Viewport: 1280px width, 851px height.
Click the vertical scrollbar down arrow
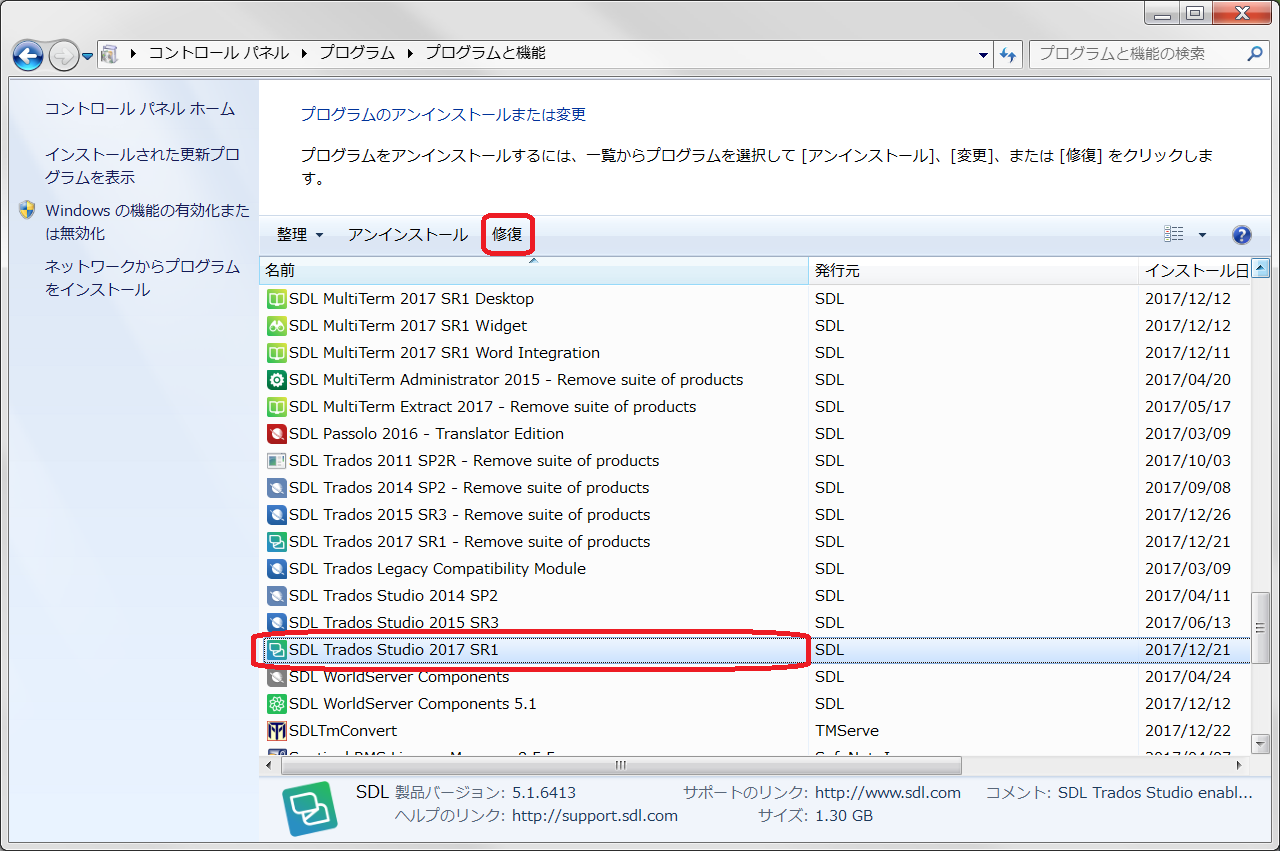[1261, 743]
